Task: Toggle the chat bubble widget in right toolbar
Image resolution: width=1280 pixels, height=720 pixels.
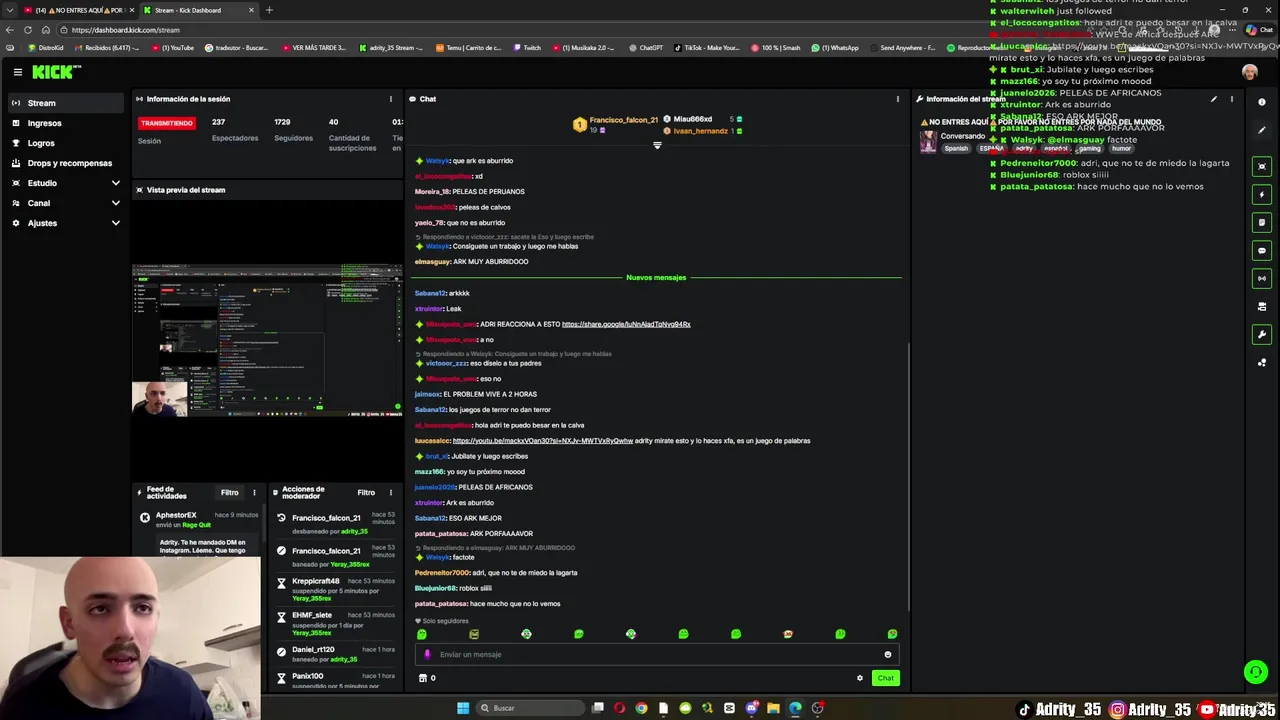Action: point(1262,250)
